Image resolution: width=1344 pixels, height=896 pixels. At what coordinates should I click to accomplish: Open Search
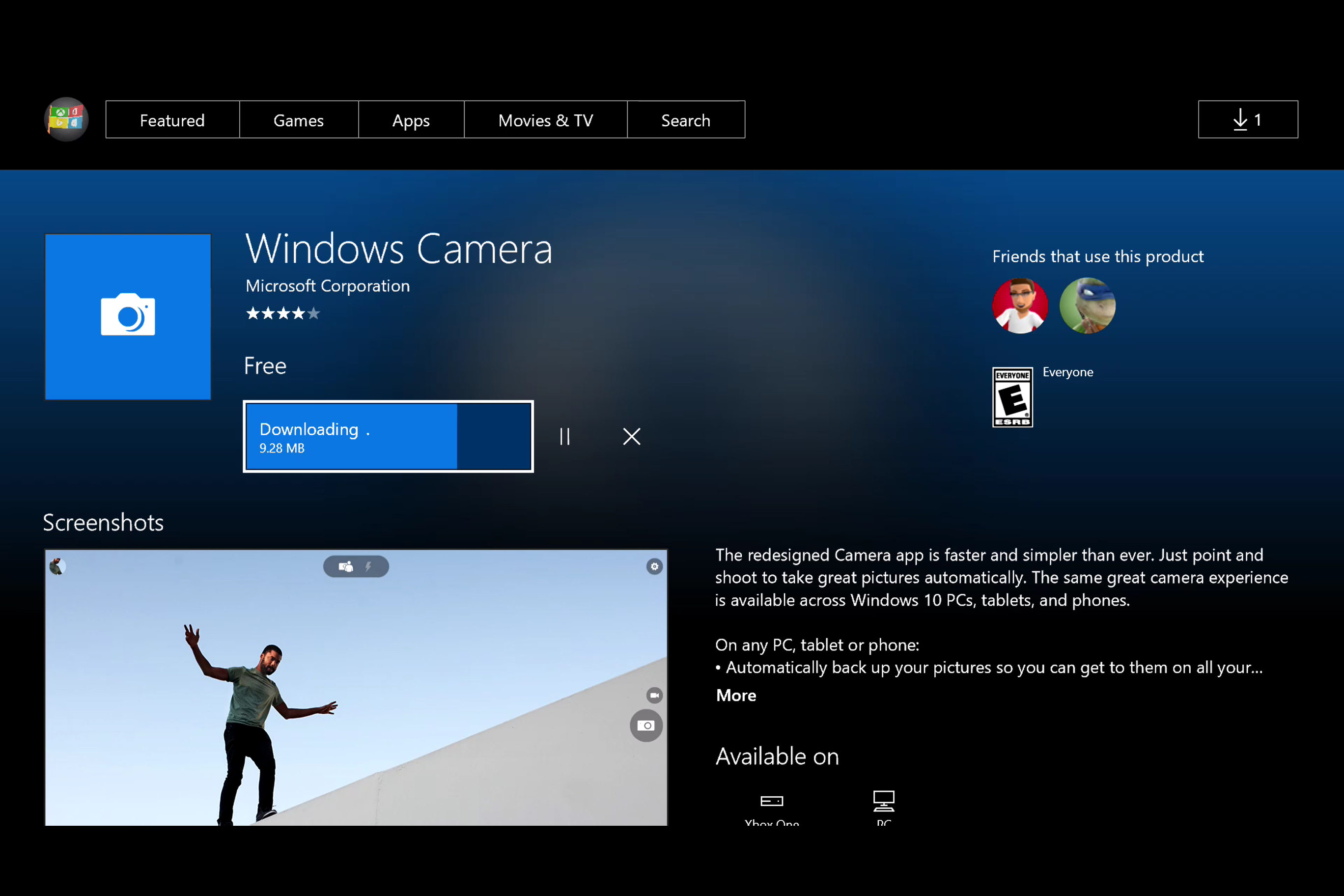(686, 119)
